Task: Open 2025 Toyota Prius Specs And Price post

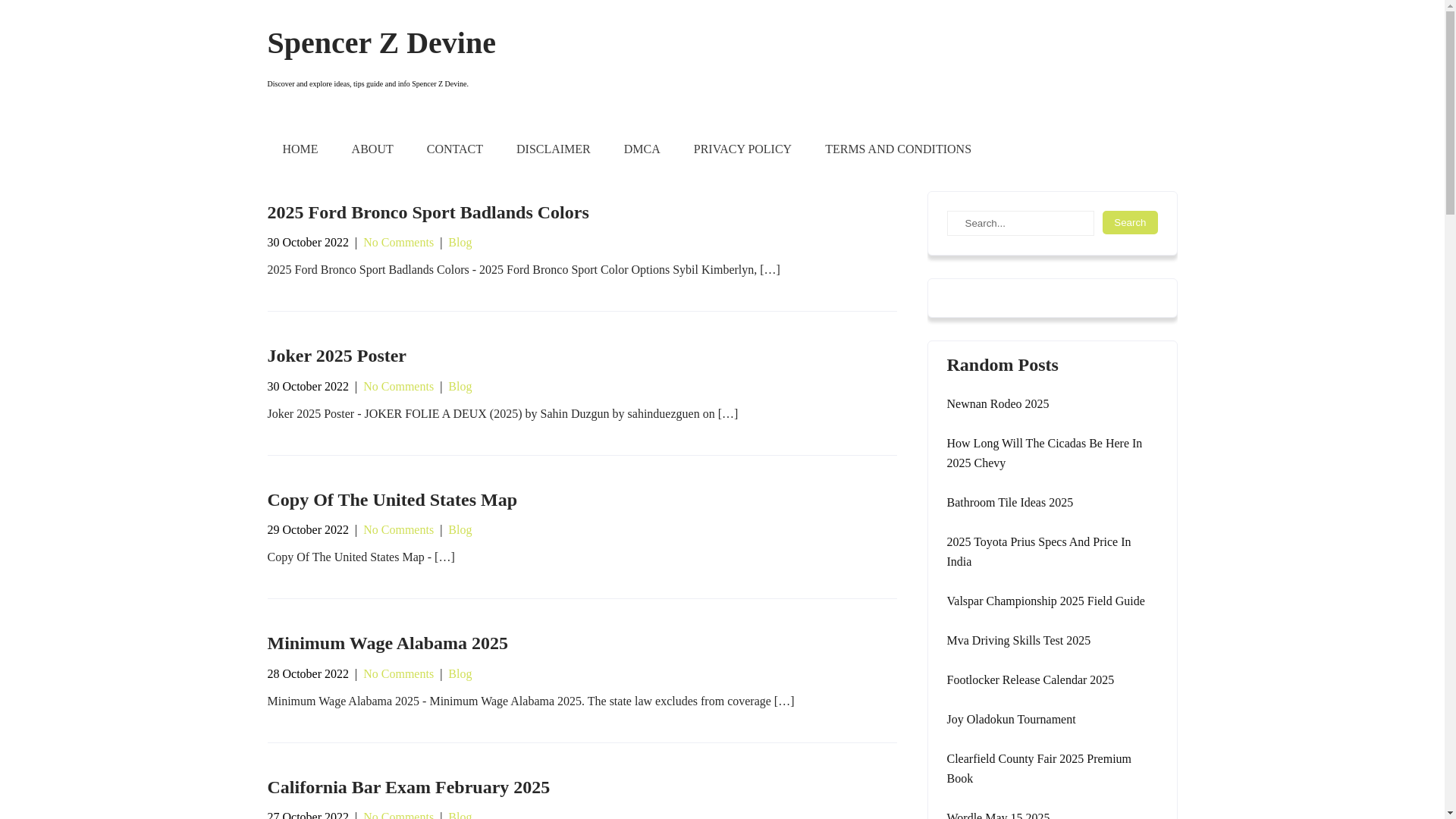Action: pos(1038,552)
